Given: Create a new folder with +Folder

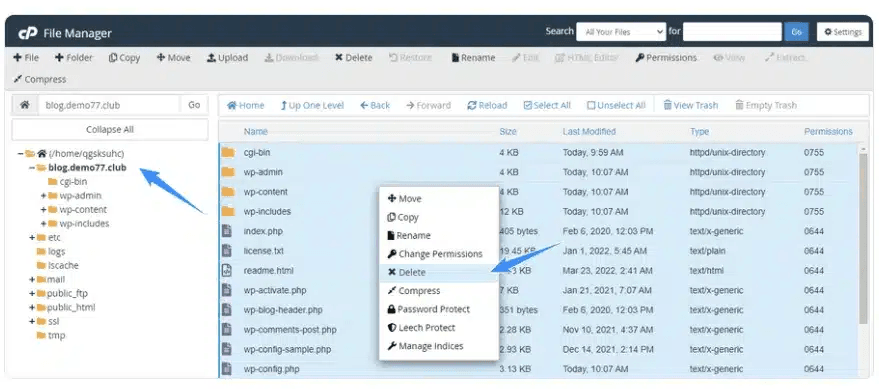Looking at the screenshot, I should coord(73,58).
